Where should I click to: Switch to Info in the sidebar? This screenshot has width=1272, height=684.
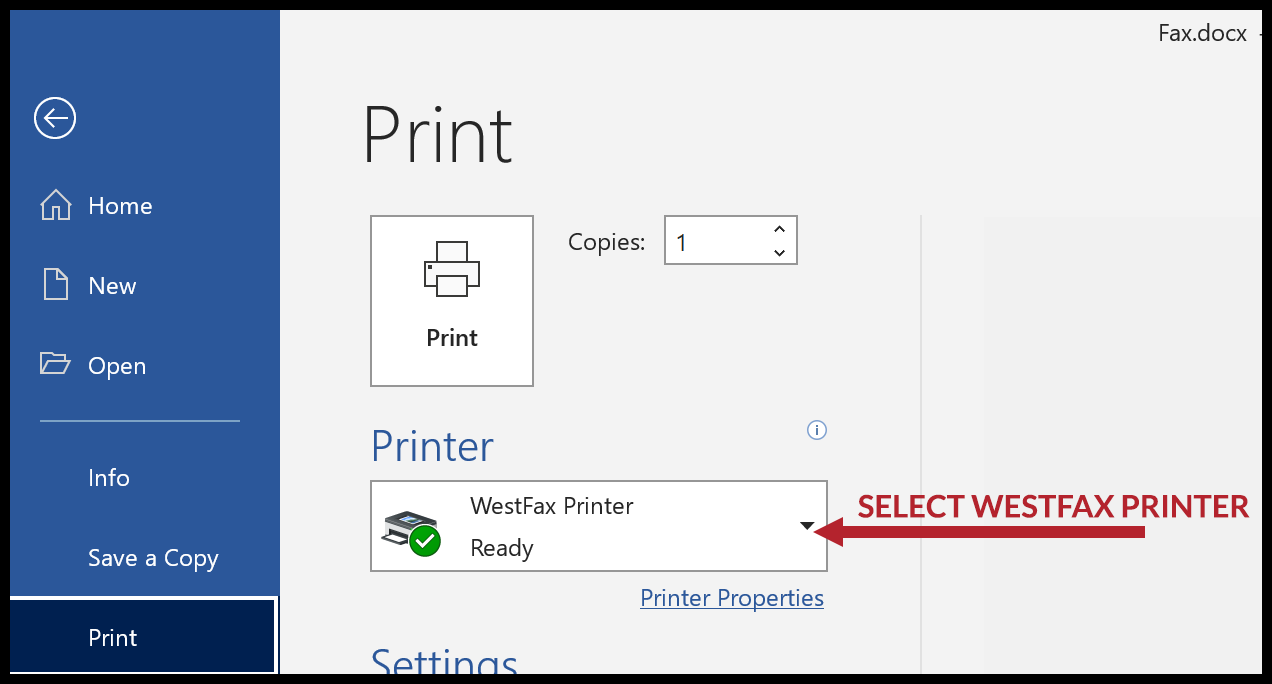tap(109, 478)
